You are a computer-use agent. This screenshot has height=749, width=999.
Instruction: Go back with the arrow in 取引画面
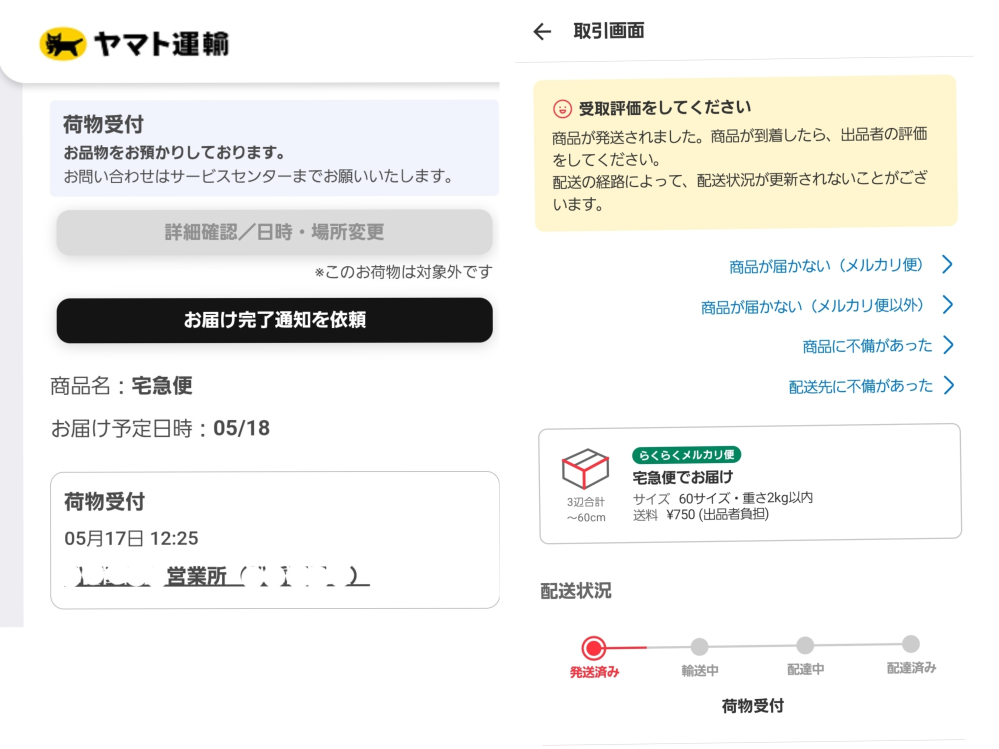coord(542,31)
